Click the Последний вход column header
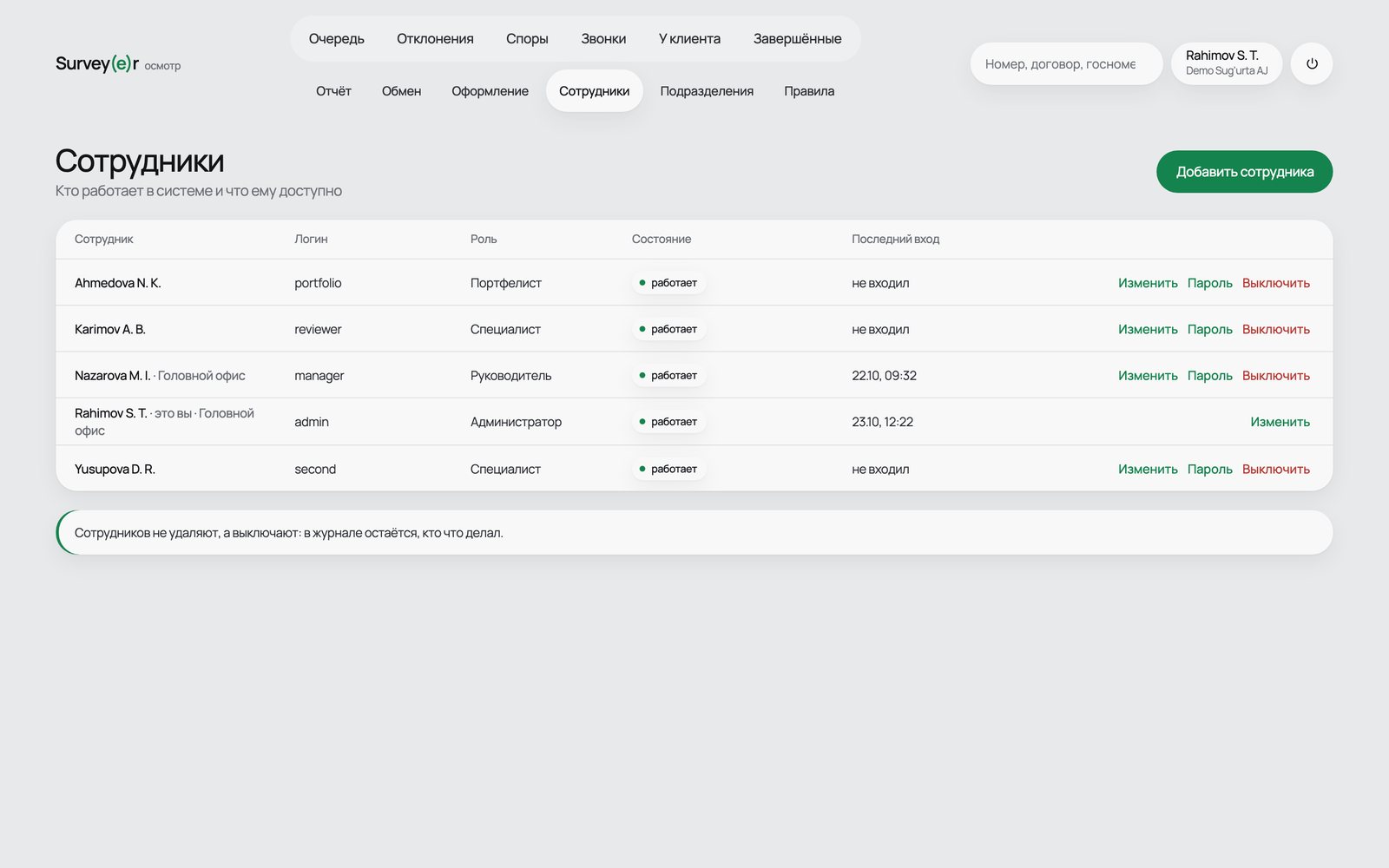Screen dimensions: 1389x868 pos(895,239)
